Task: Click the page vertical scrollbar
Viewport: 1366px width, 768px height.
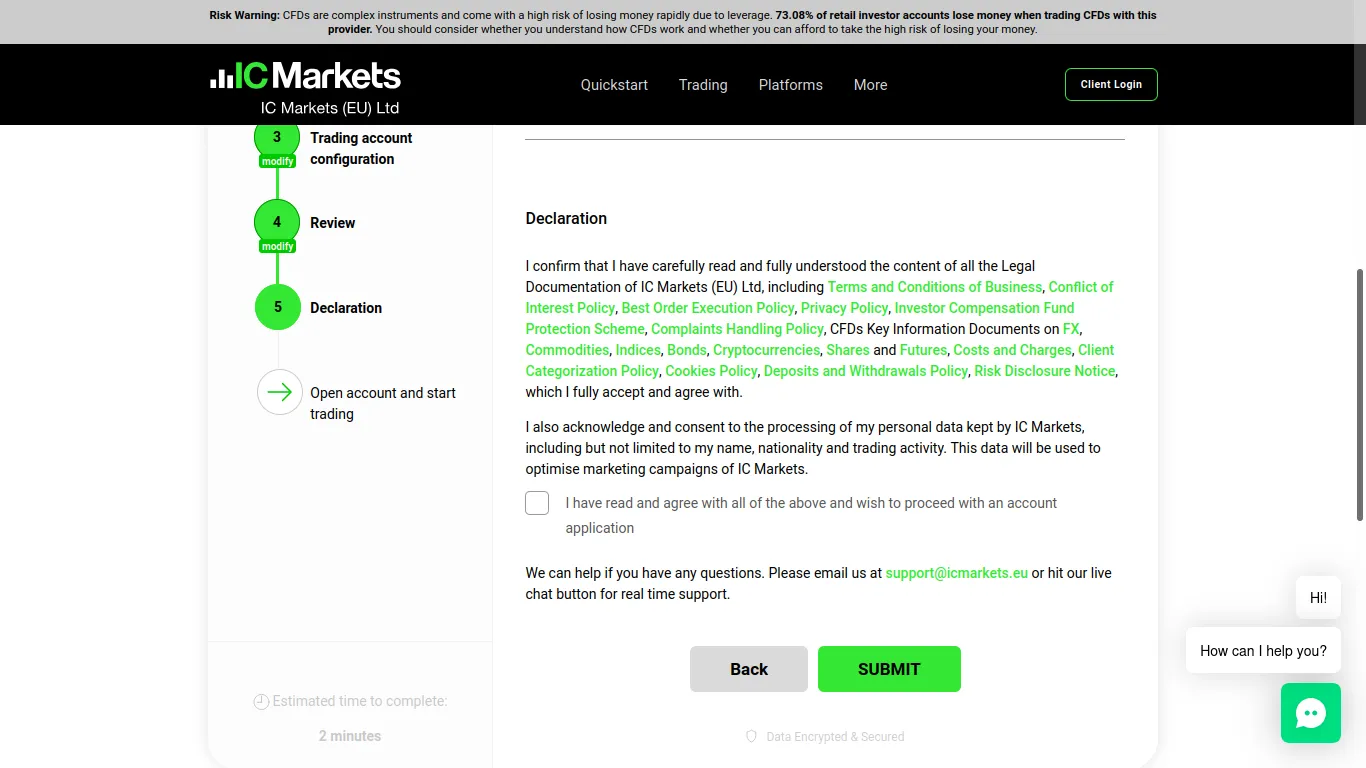Action: pos(1360,394)
